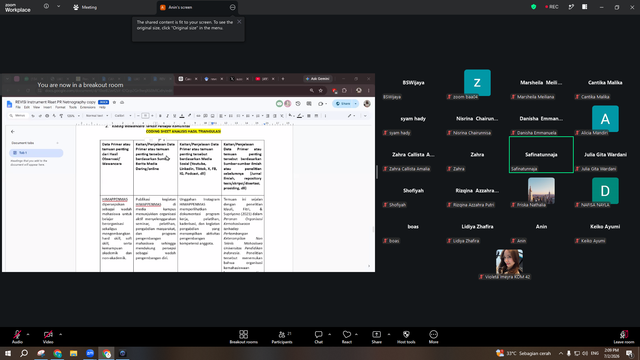This screenshot has height=360, width=640.
Task: Open version history icon in shared Docs
Action: coord(298,104)
